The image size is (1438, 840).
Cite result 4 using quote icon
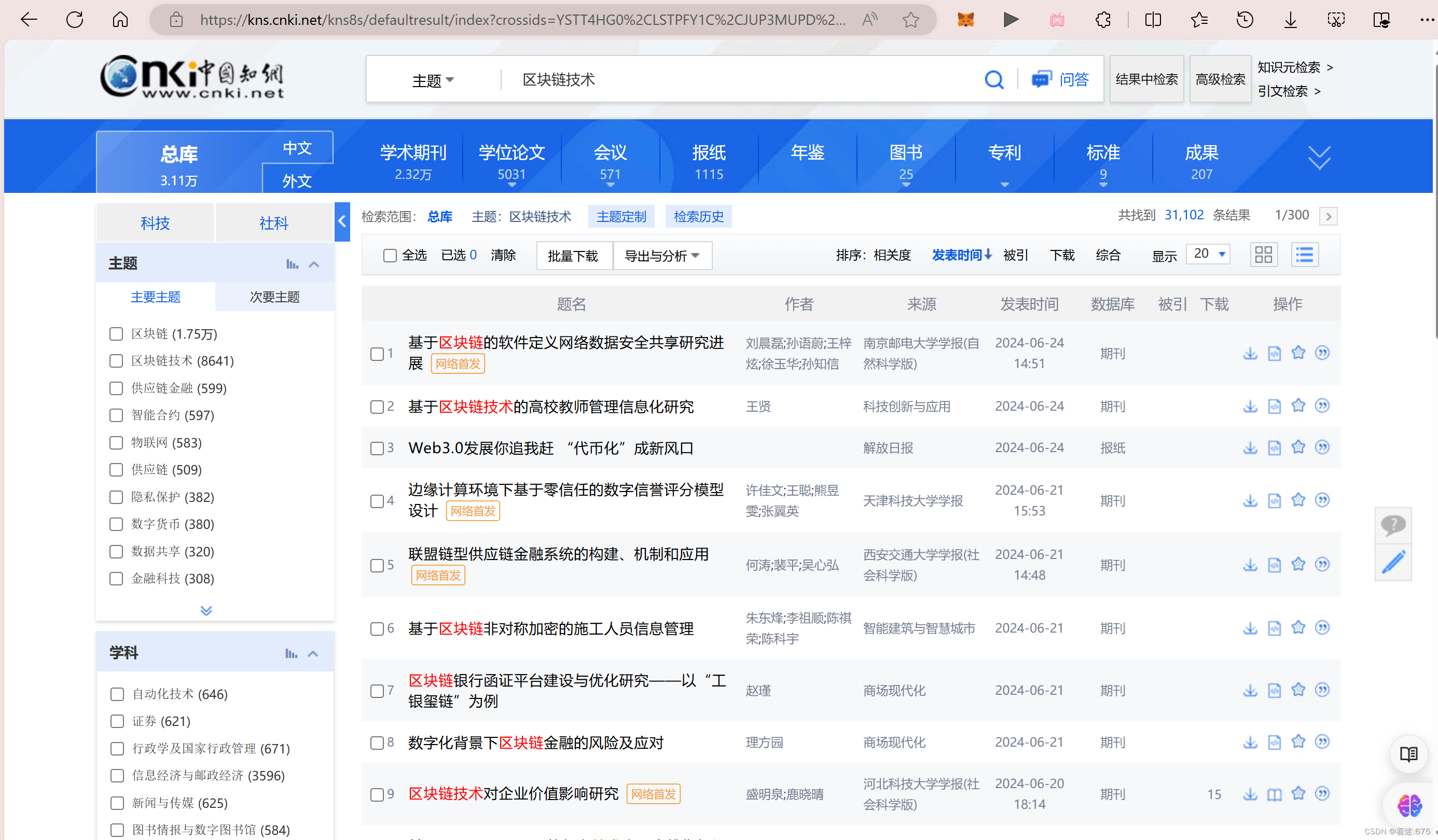(x=1322, y=500)
